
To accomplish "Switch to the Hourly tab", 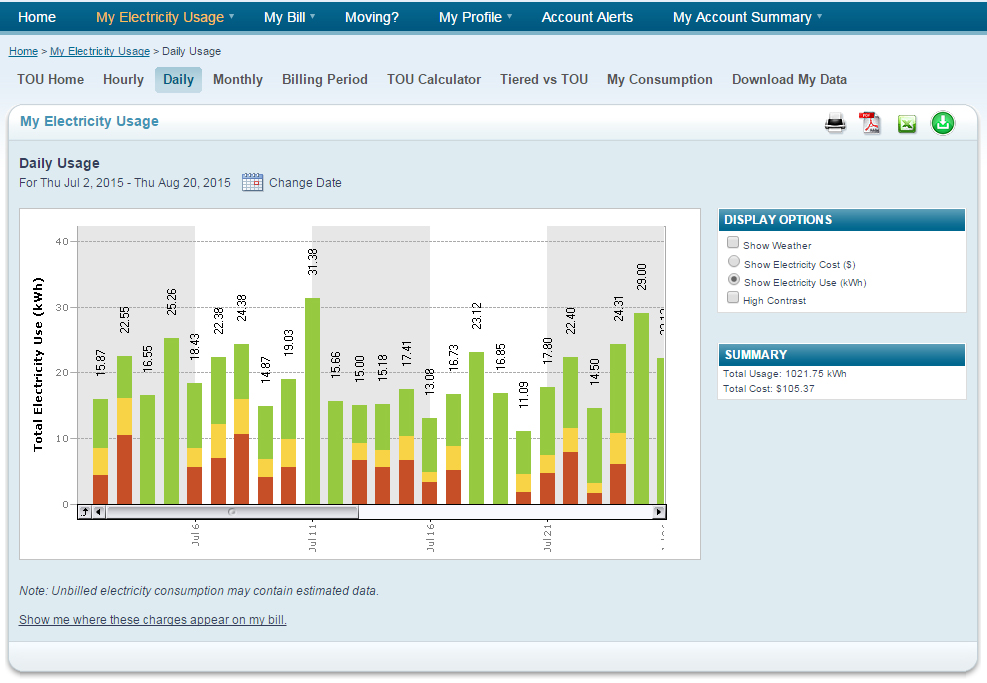I will coord(123,80).
